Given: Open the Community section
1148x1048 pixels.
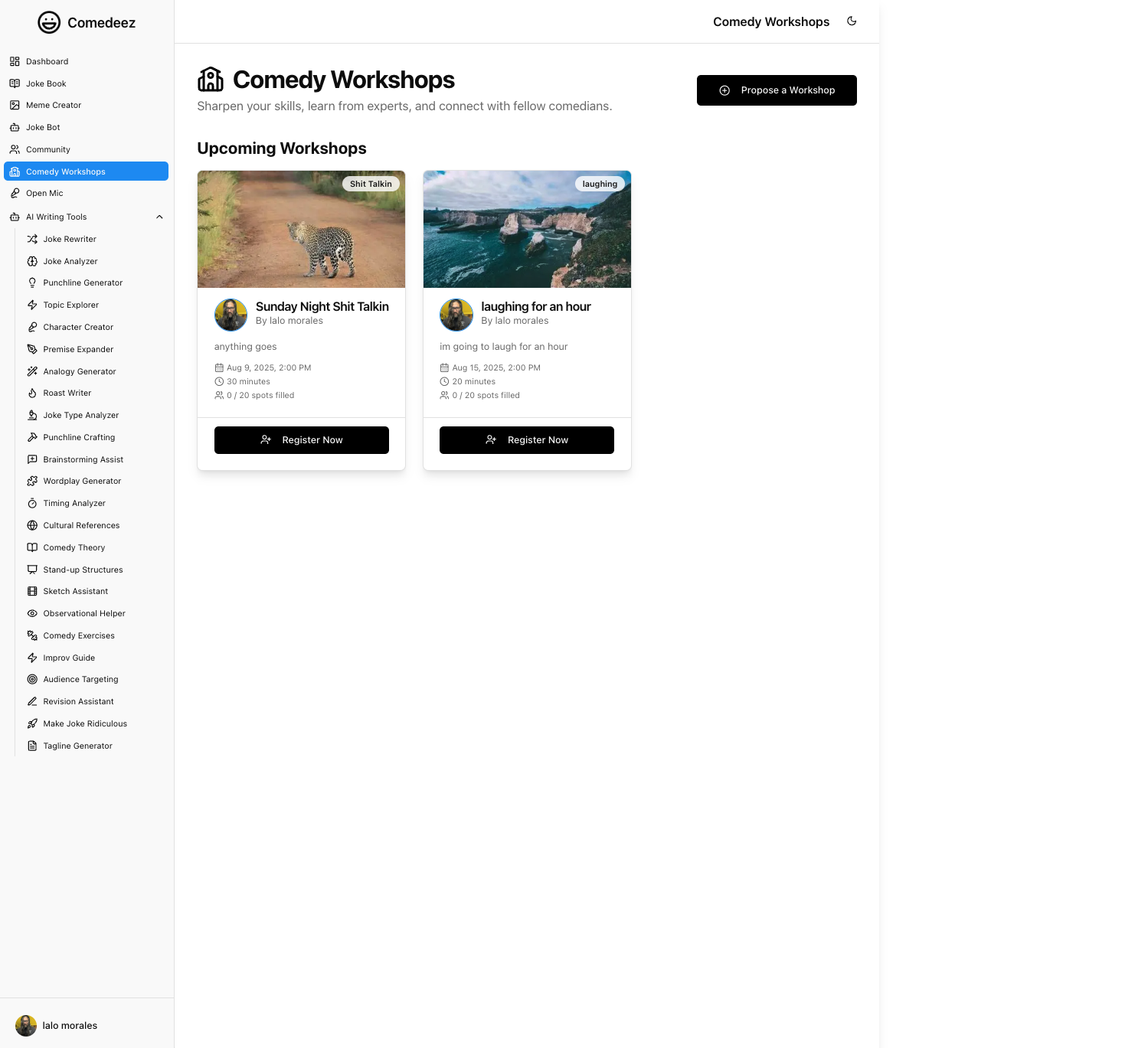Looking at the screenshot, I should point(47,149).
